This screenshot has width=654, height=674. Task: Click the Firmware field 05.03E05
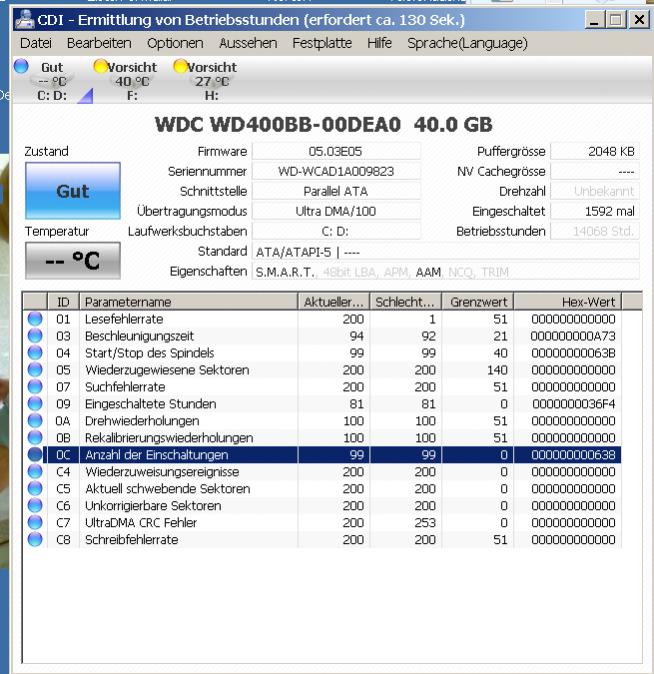click(x=336, y=151)
